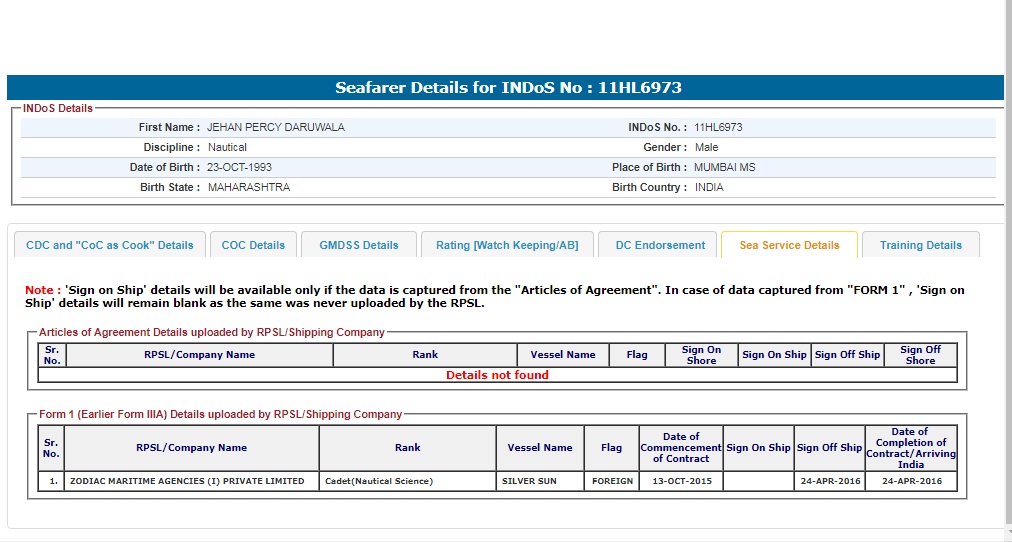Viewport: 1012px width, 542px height.
Task: Click the Seafarer Details title banner
Action: click(508, 88)
